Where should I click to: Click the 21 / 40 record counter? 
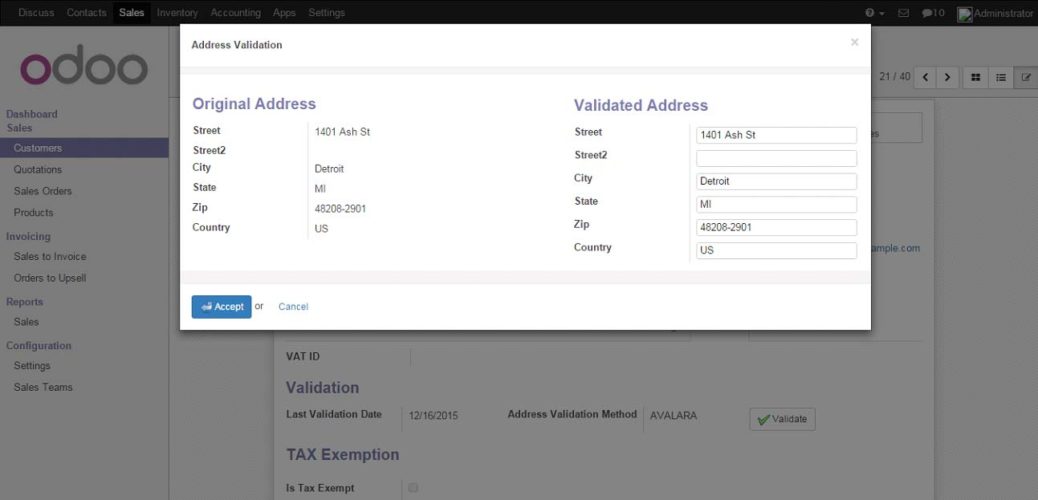click(895, 77)
